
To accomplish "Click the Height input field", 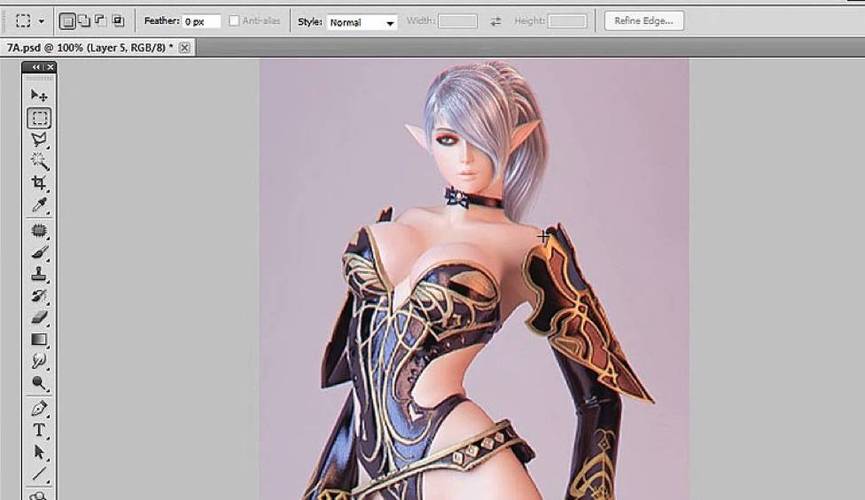I will coord(567,22).
